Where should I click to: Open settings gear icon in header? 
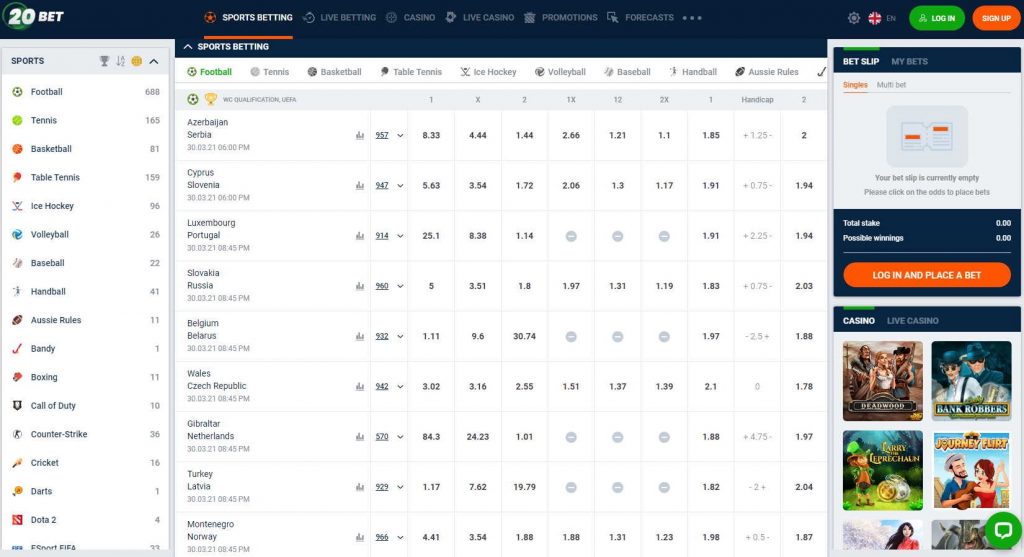(854, 18)
